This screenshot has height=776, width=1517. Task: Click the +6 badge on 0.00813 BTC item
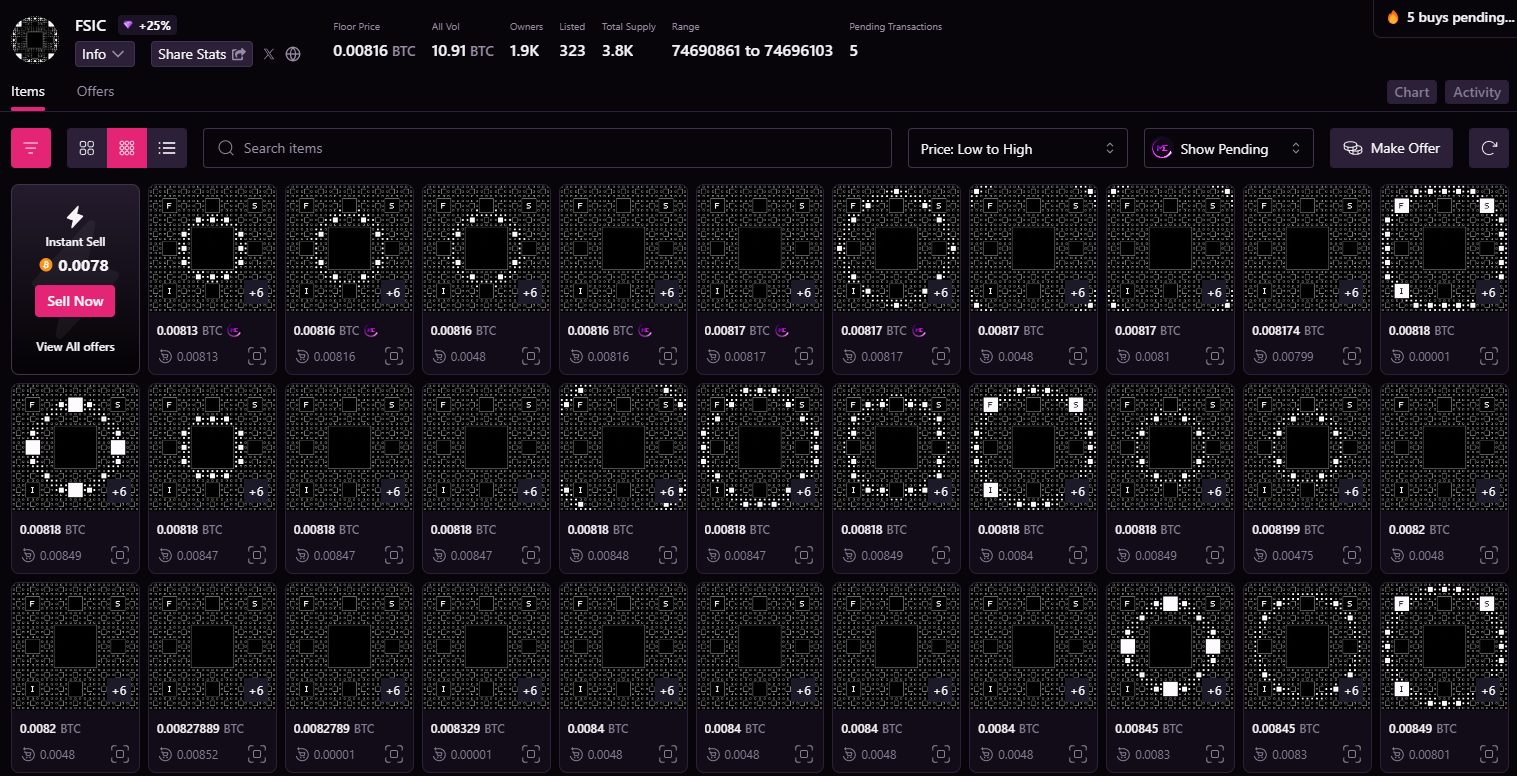(x=256, y=292)
